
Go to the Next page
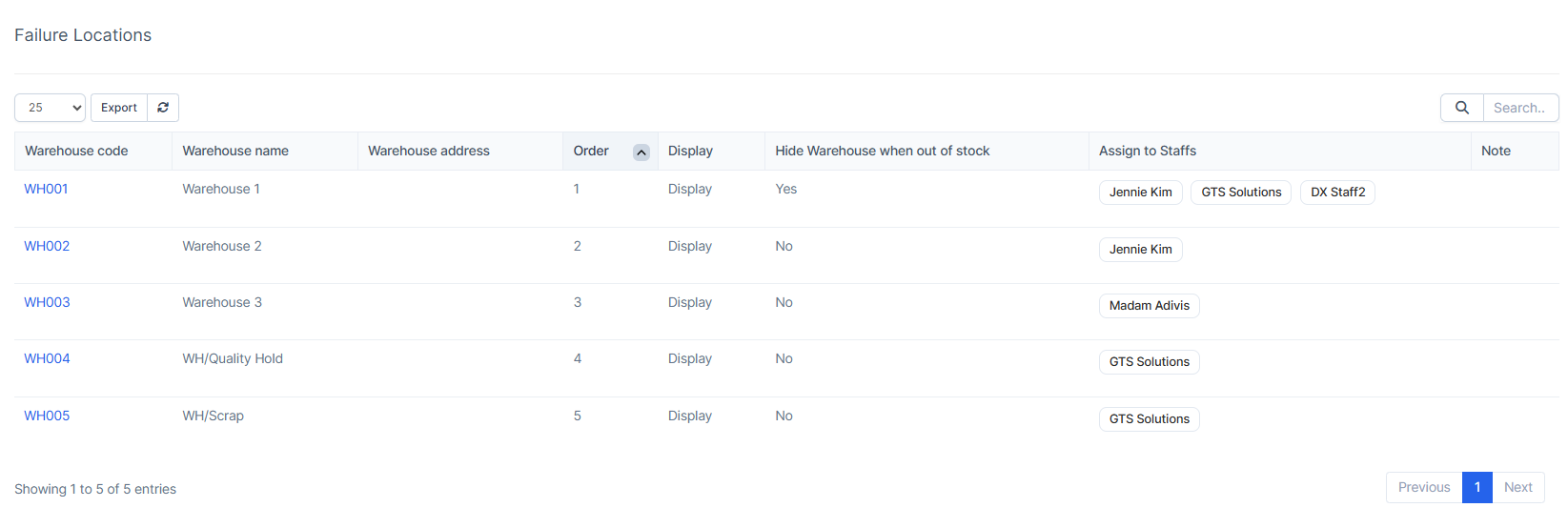(1517, 487)
